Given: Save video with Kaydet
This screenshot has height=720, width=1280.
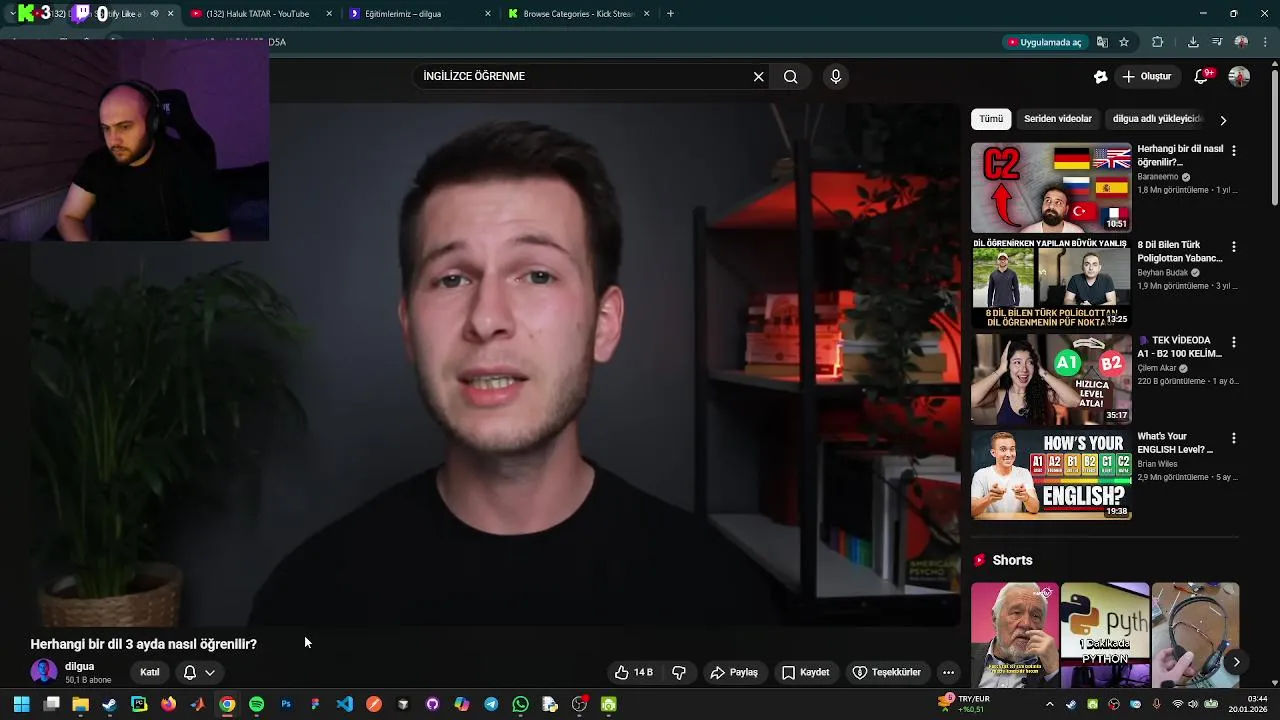Looking at the screenshot, I should click(x=806, y=673).
